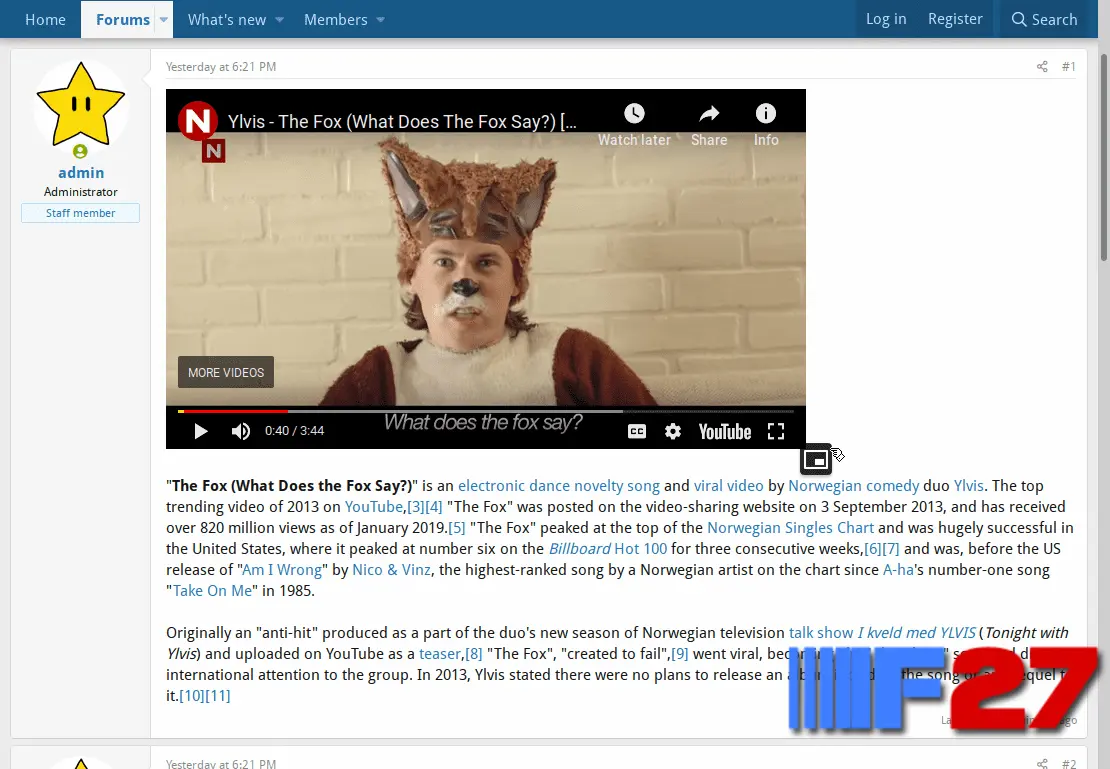
Task: Open 'Norwegian Singles Chart' link
Action: 790,528
